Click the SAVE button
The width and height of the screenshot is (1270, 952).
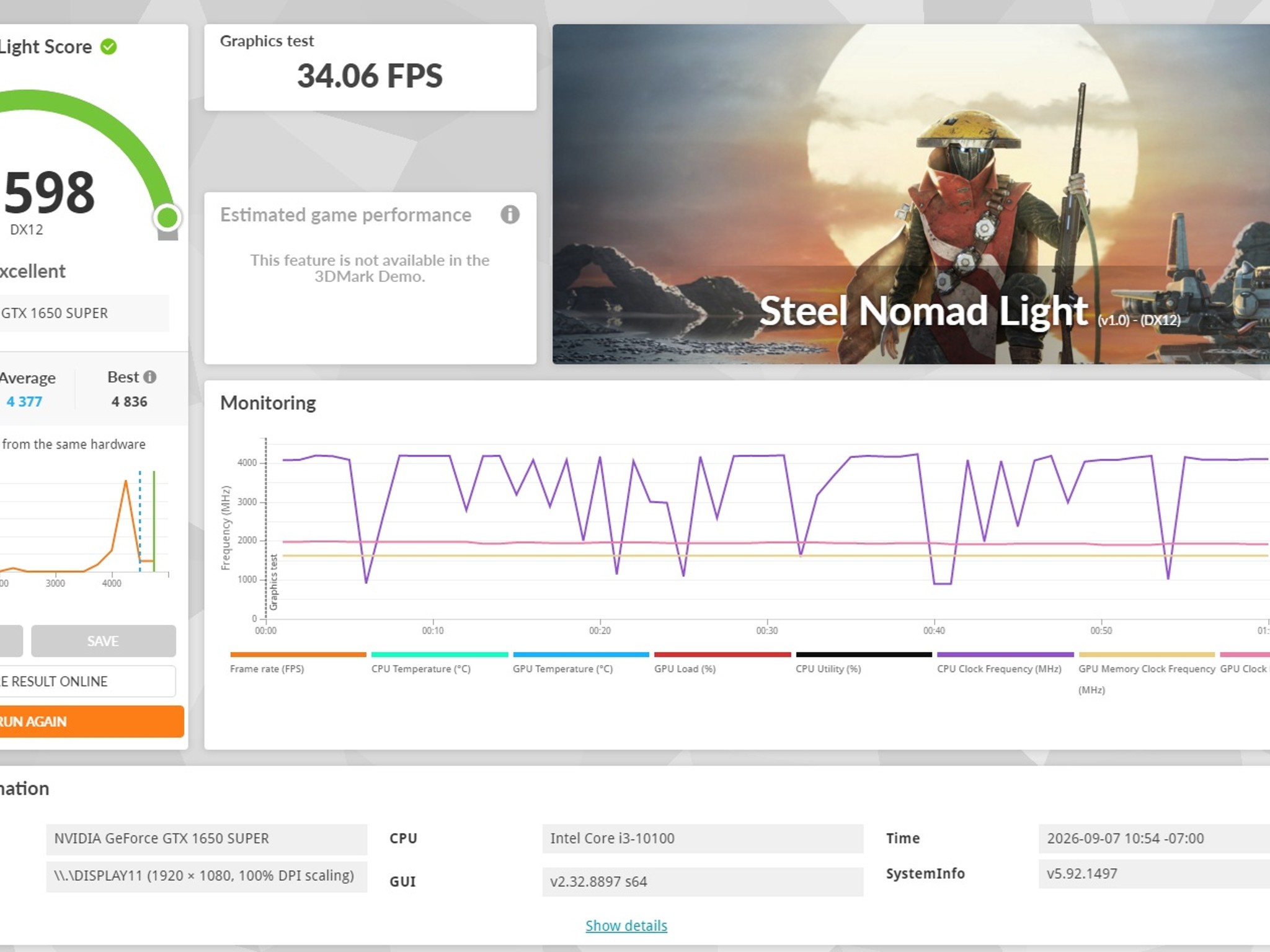pyautogui.click(x=103, y=641)
